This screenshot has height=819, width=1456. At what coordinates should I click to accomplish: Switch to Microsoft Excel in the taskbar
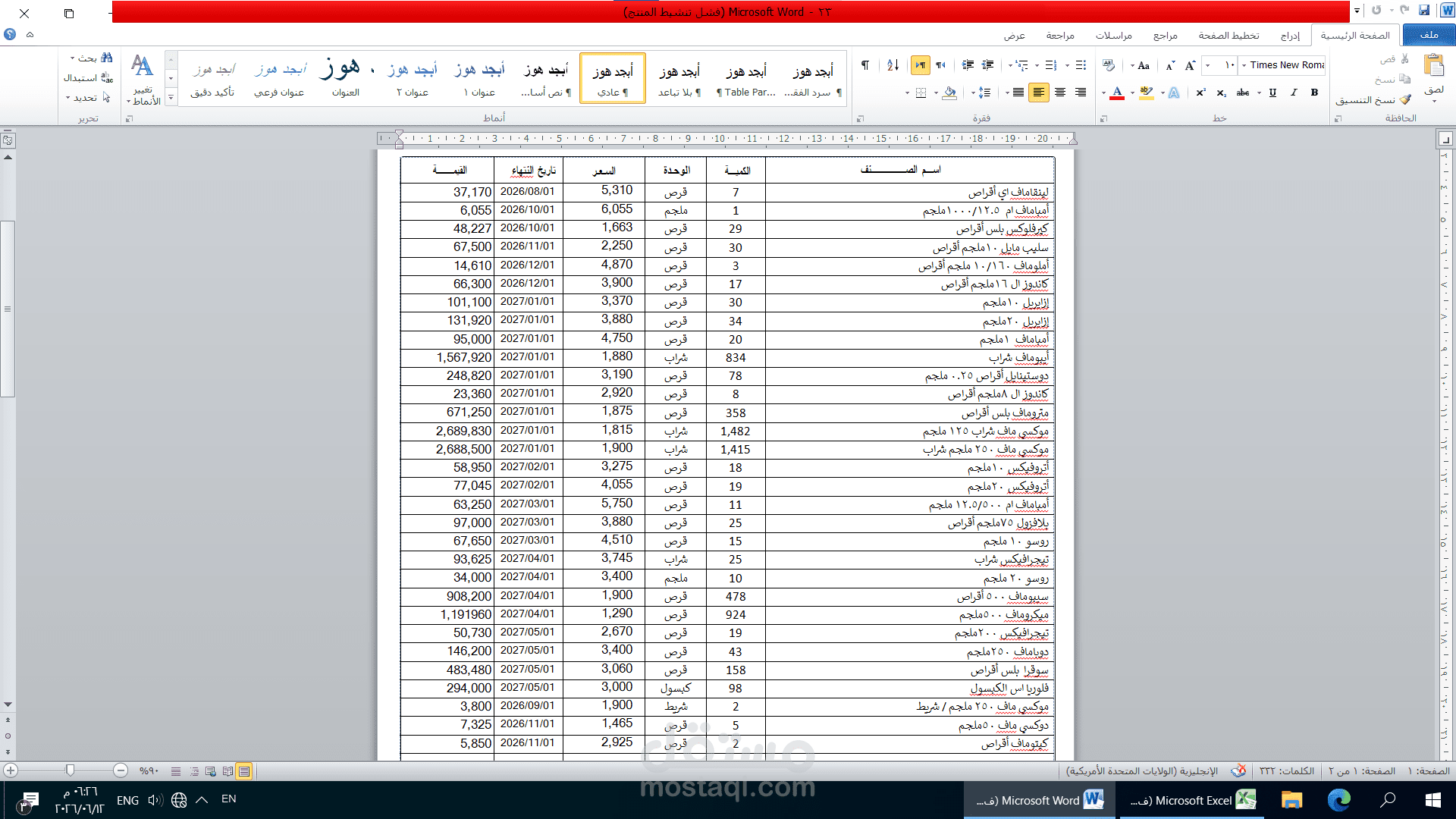click(x=1191, y=800)
